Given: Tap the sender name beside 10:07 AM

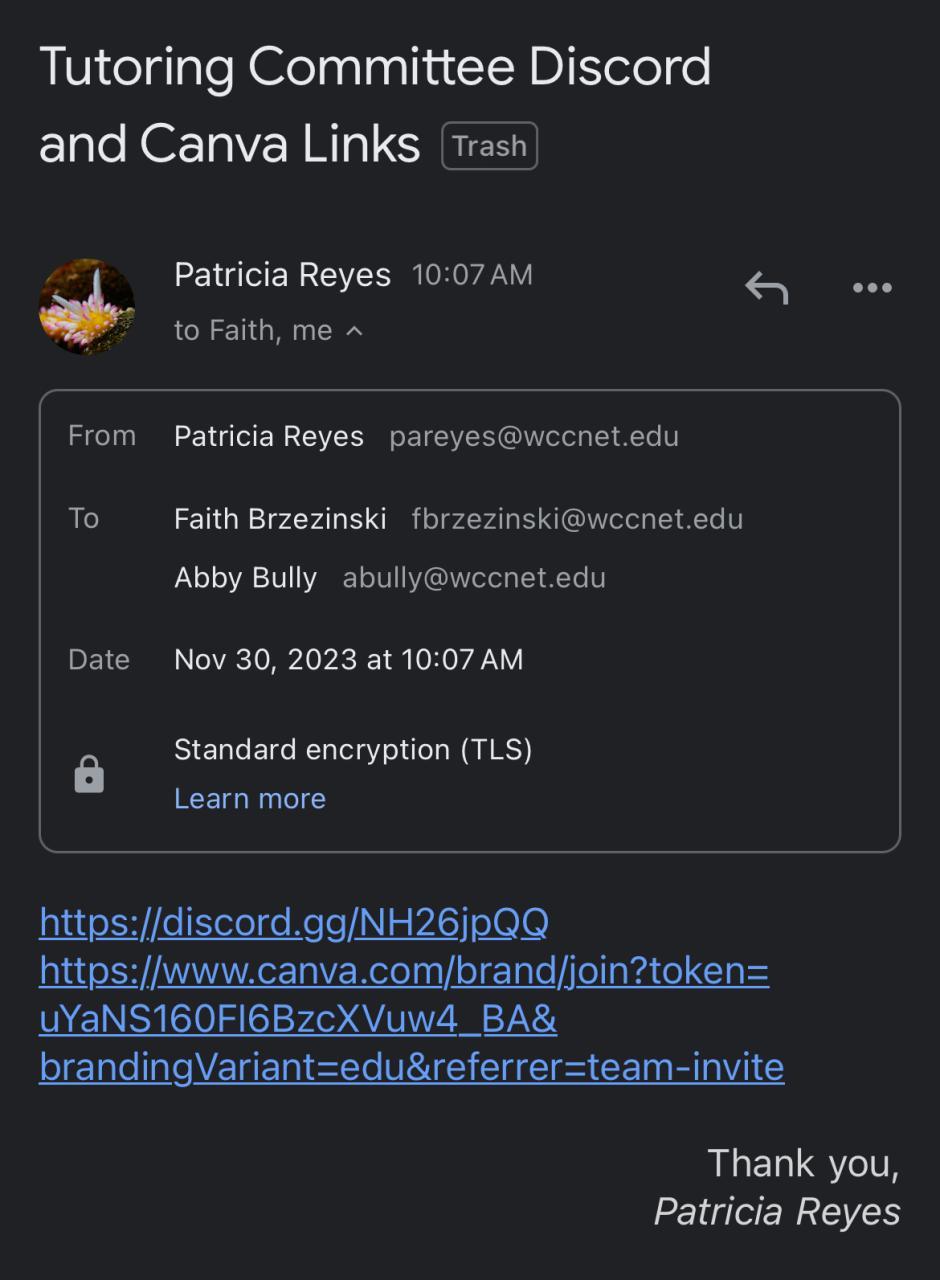Looking at the screenshot, I should point(282,275).
